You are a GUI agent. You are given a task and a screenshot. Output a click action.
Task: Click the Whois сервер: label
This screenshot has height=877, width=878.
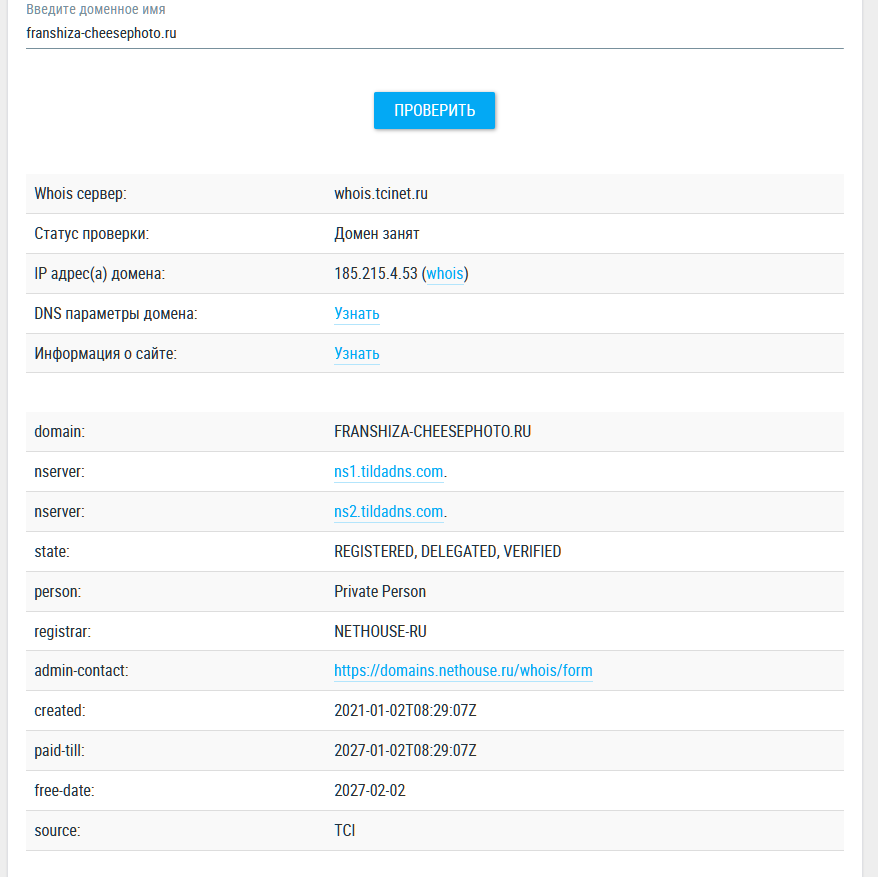[x=80, y=193]
